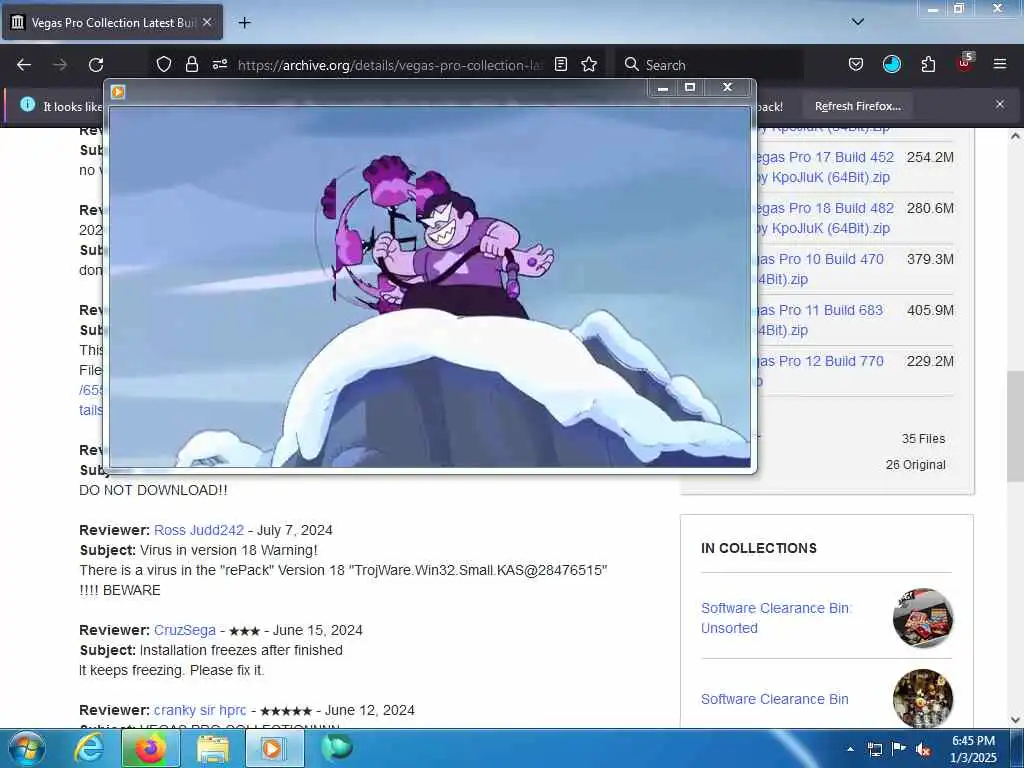Viewport: 1024px width, 768px height.
Task: Open a new tab with plus button
Action: click(x=244, y=23)
